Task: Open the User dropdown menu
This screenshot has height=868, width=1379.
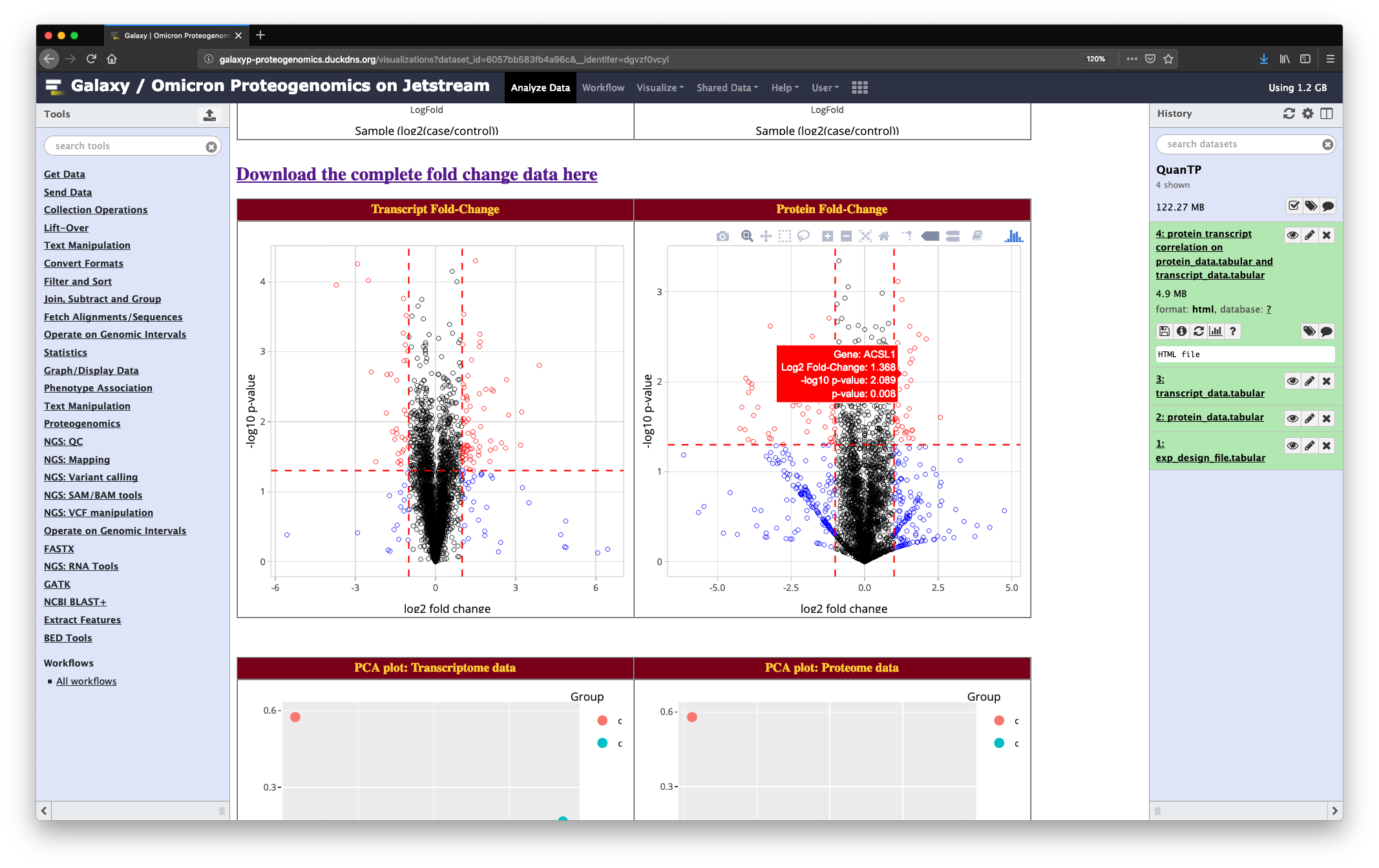Action: click(825, 88)
